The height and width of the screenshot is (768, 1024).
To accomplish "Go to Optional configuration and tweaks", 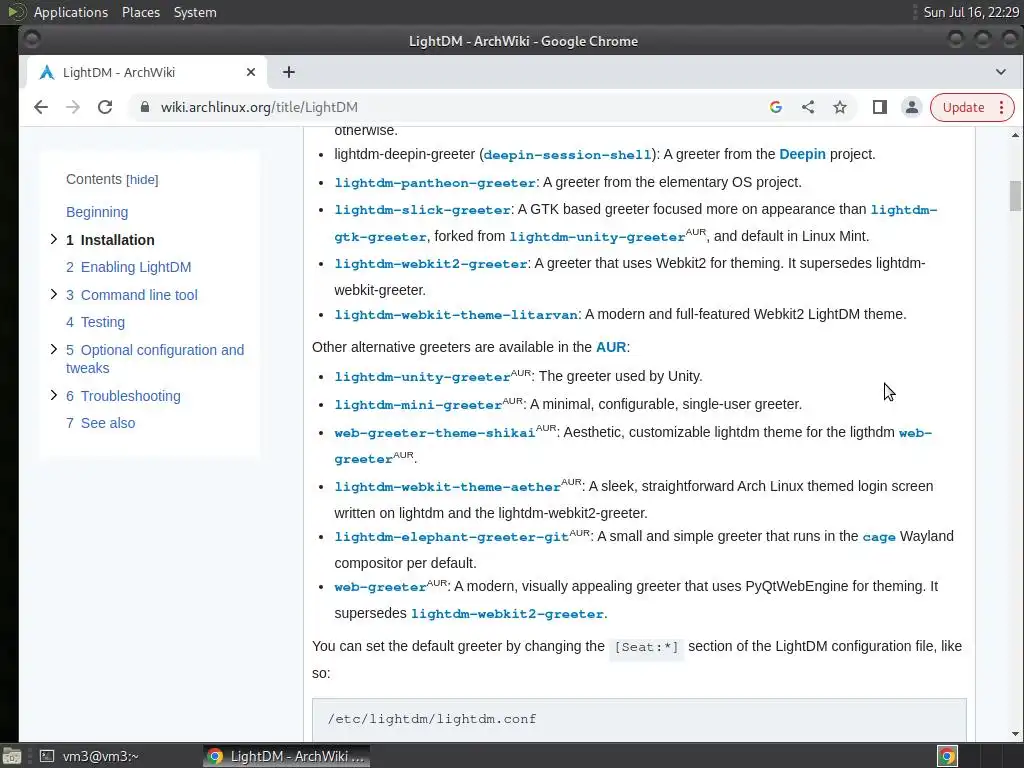I will tap(155, 359).
